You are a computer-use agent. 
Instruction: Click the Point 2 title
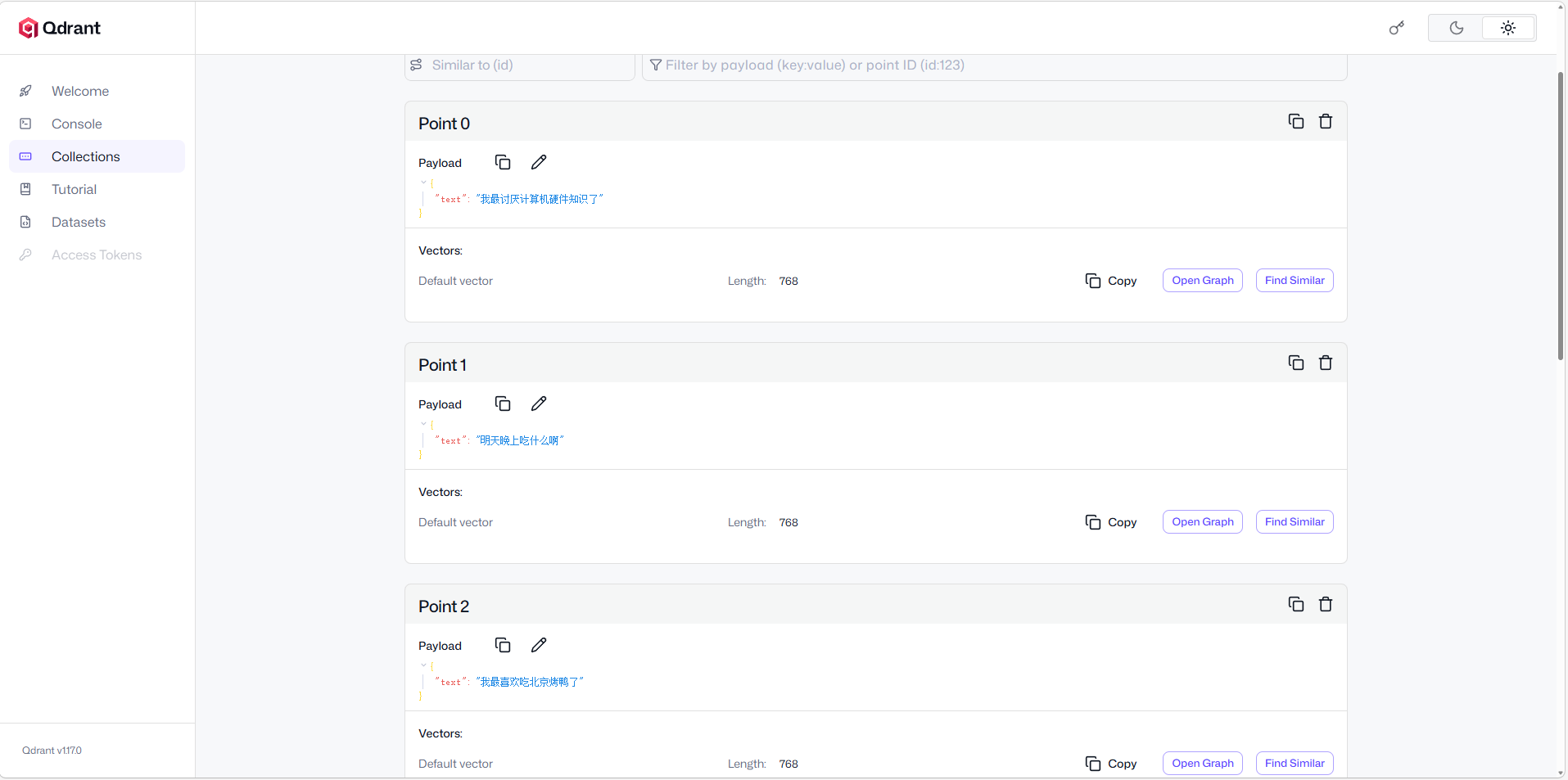444,606
